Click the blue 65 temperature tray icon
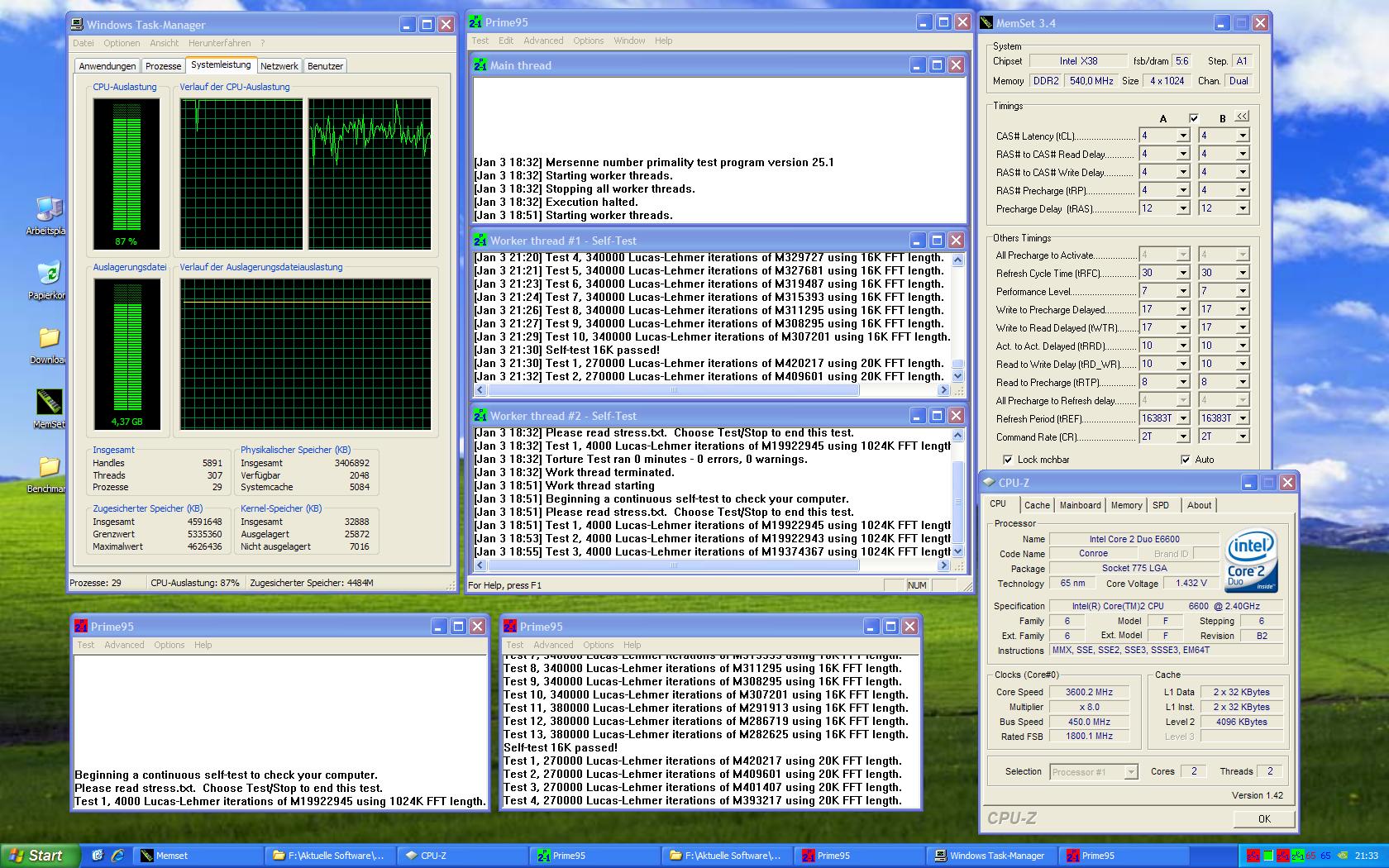The height and width of the screenshot is (868, 1389). click(x=1325, y=856)
